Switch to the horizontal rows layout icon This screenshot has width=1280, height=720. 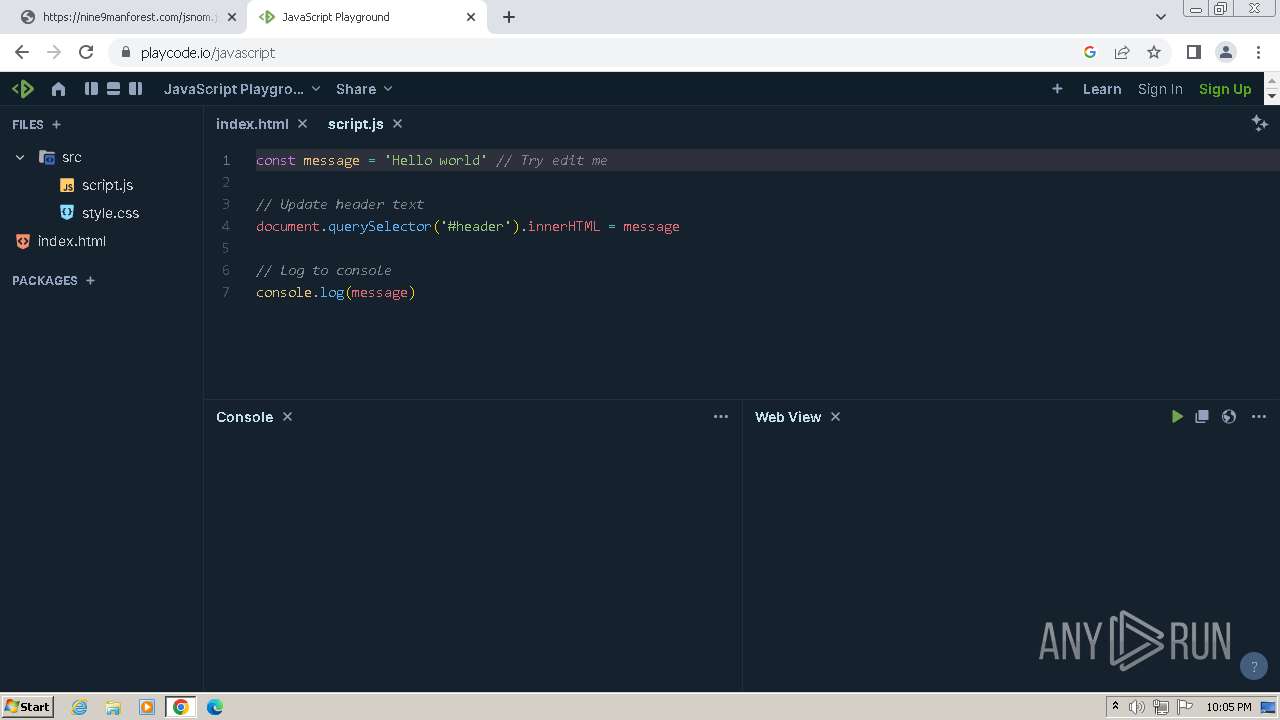tap(113, 89)
